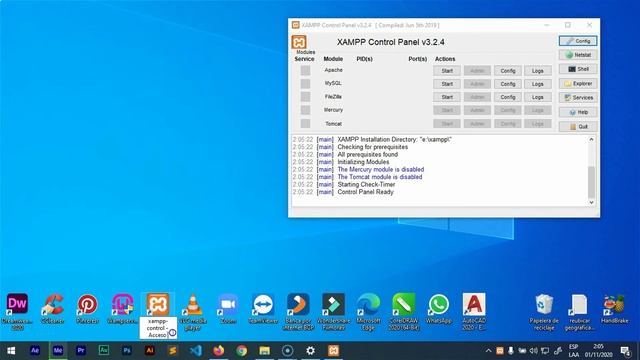The width and height of the screenshot is (640, 360).
Task: Open Illustrator from the taskbar
Action: pyautogui.click(x=150, y=351)
